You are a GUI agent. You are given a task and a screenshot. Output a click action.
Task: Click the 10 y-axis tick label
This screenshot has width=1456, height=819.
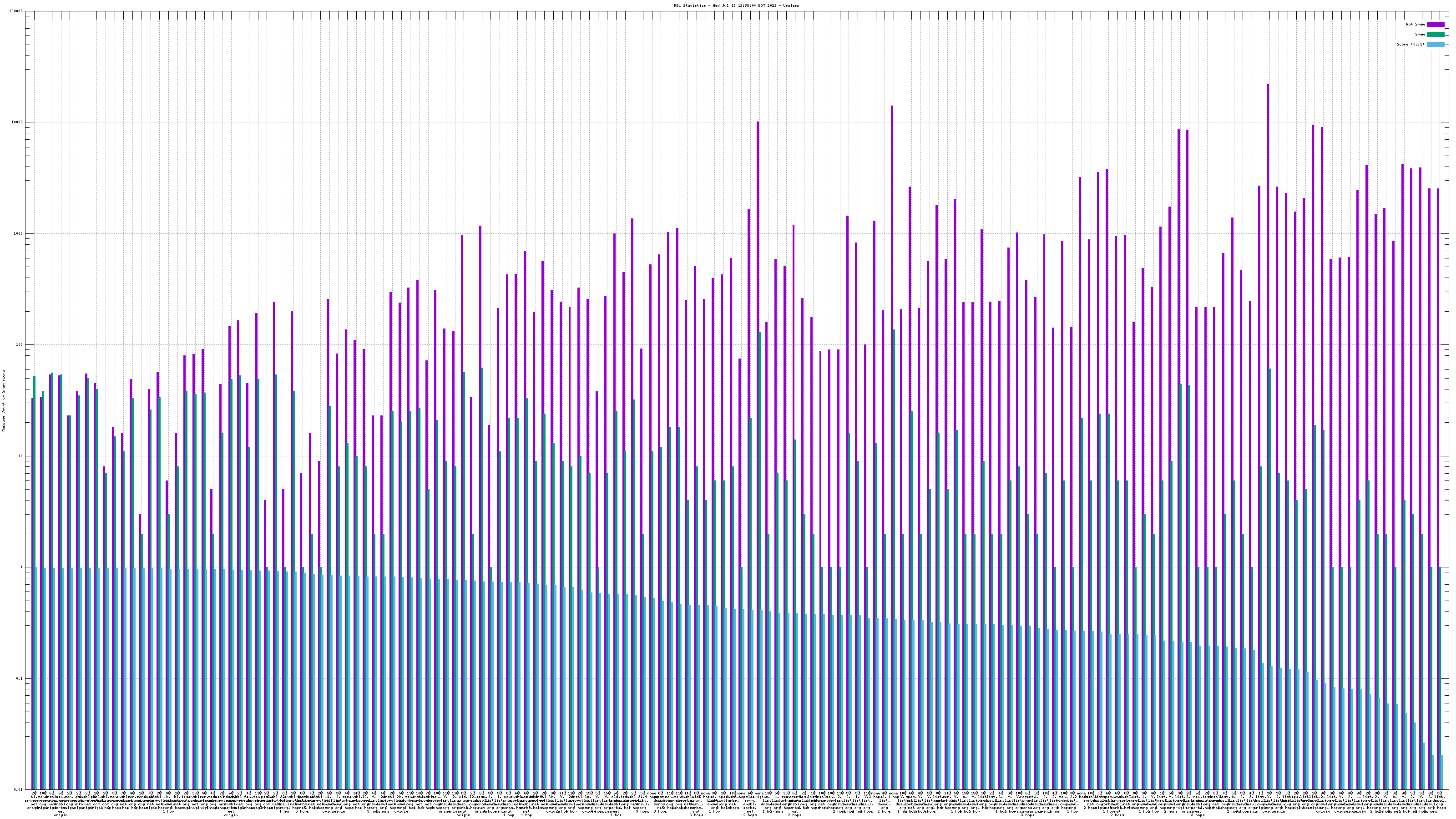pyautogui.click(x=21, y=456)
